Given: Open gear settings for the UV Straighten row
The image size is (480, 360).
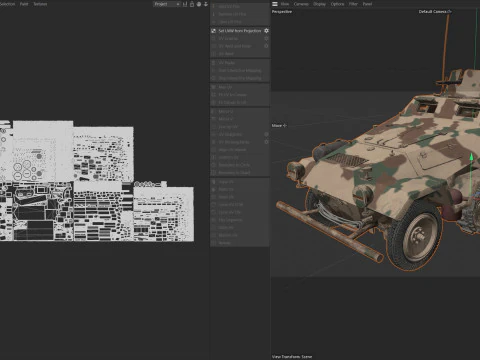Looking at the screenshot, I should click(x=266, y=134).
